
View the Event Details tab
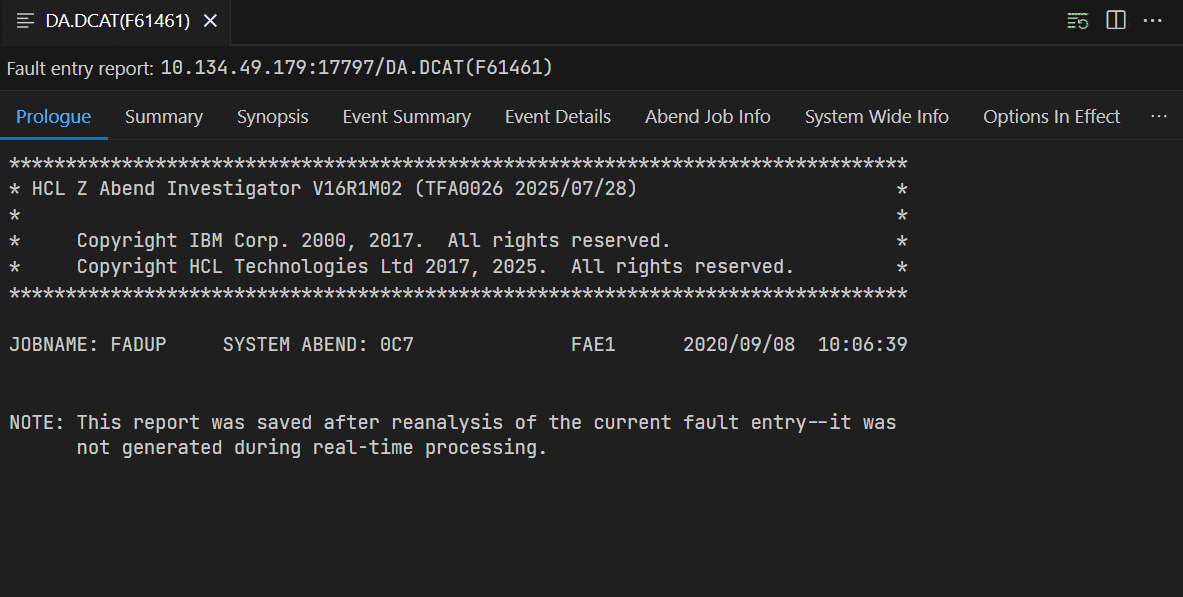(557, 117)
